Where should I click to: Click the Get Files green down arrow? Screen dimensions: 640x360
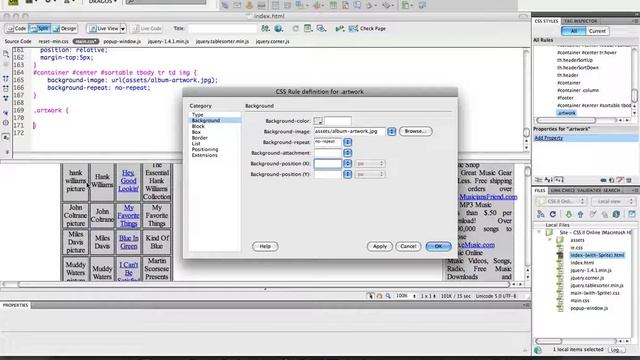[x=569, y=214]
